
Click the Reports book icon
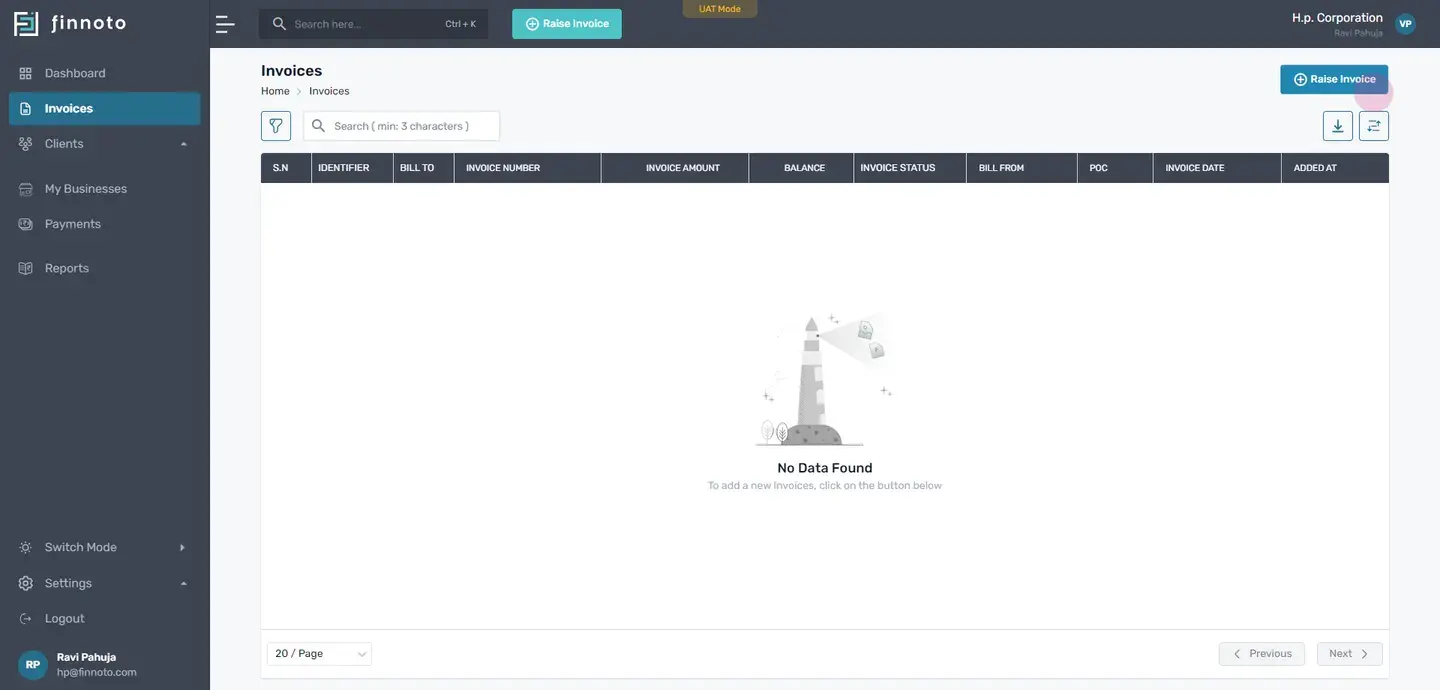pyautogui.click(x=26, y=268)
